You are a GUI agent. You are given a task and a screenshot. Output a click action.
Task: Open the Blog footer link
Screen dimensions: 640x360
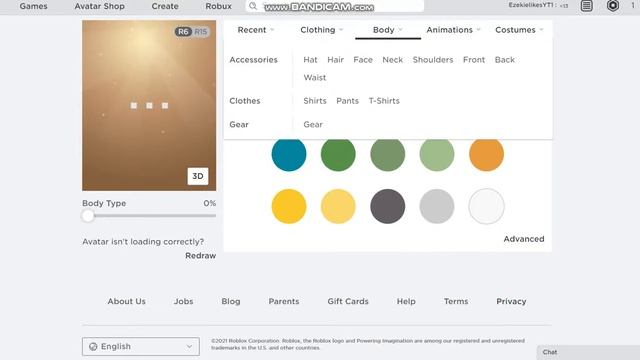(x=231, y=301)
